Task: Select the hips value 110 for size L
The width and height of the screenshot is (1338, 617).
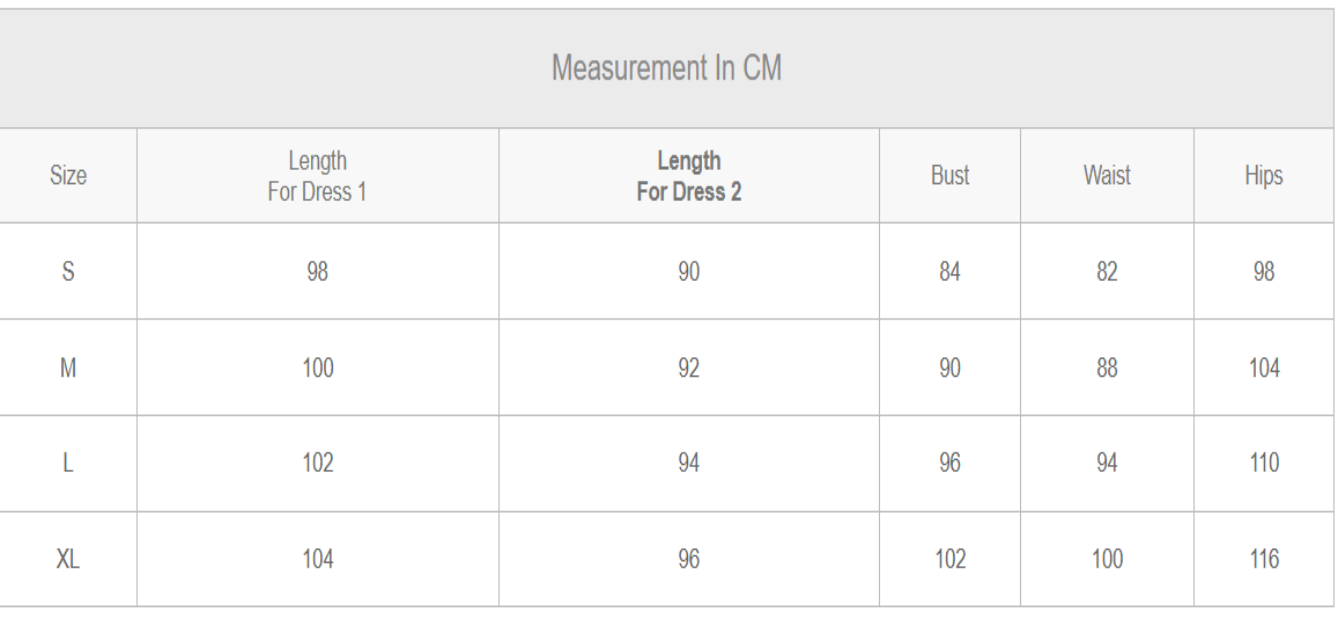Action: tap(1265, 464)
